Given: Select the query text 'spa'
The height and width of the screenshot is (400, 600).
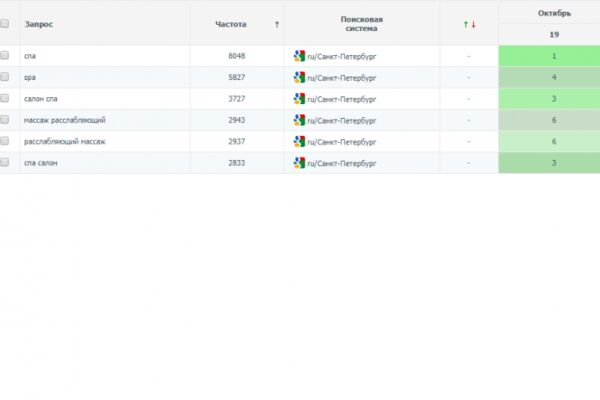Looking at the screenshot, I should click(x=30, y=78).
